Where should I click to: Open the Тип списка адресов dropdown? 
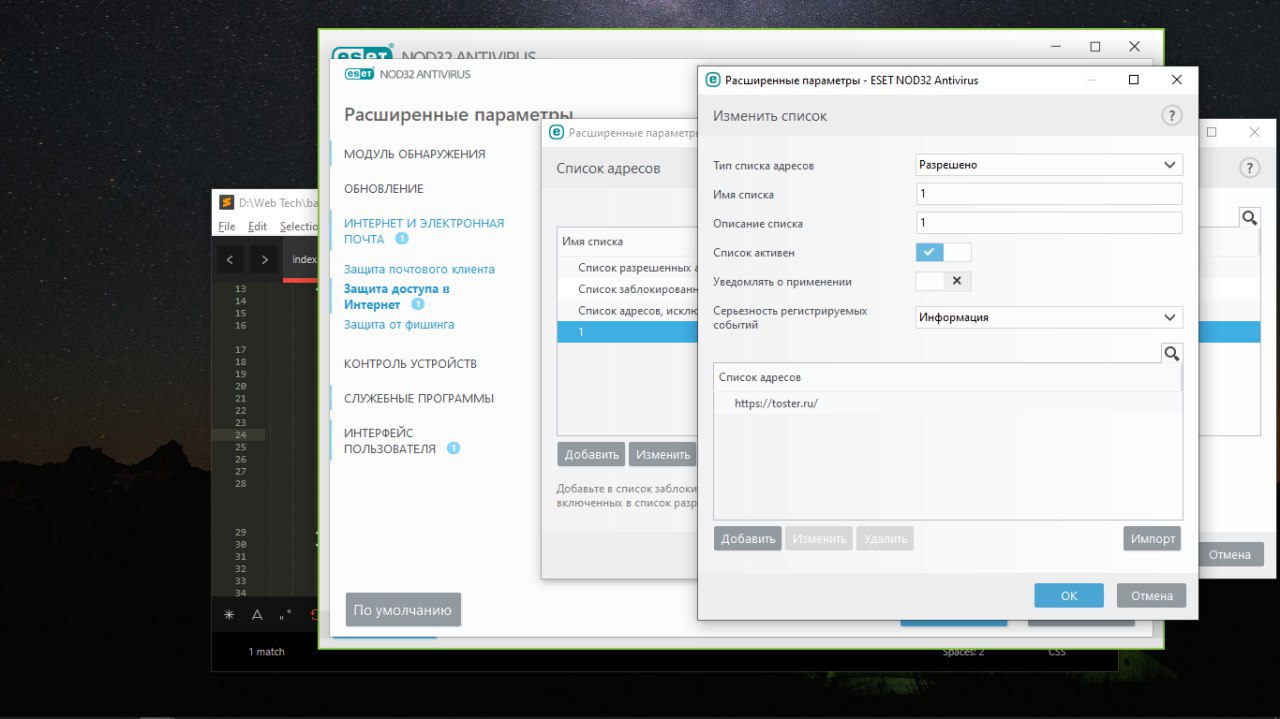click(x=1049, y=165)
